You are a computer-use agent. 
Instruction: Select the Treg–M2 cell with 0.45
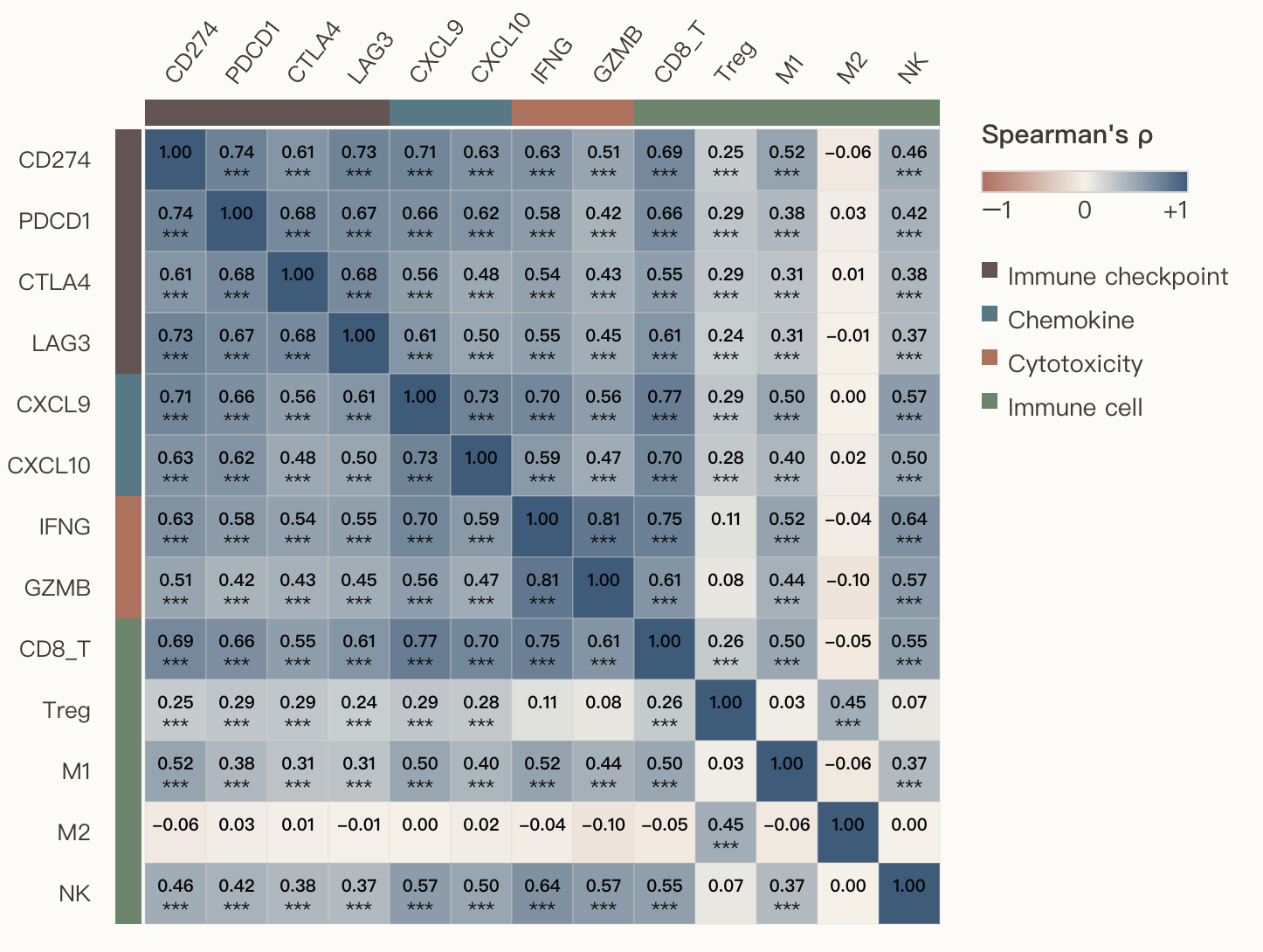click(x=848, y=710)
